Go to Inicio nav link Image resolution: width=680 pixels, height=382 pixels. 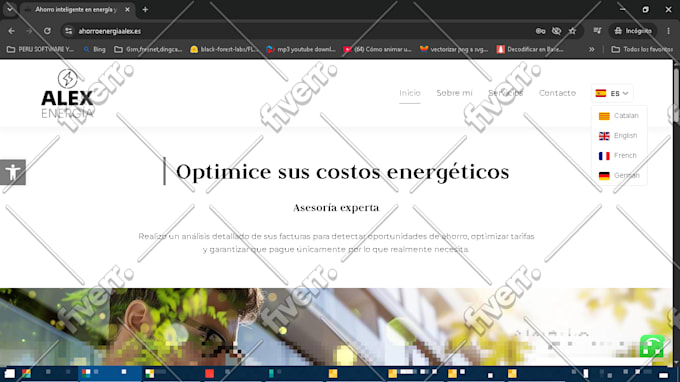point(410,93)
